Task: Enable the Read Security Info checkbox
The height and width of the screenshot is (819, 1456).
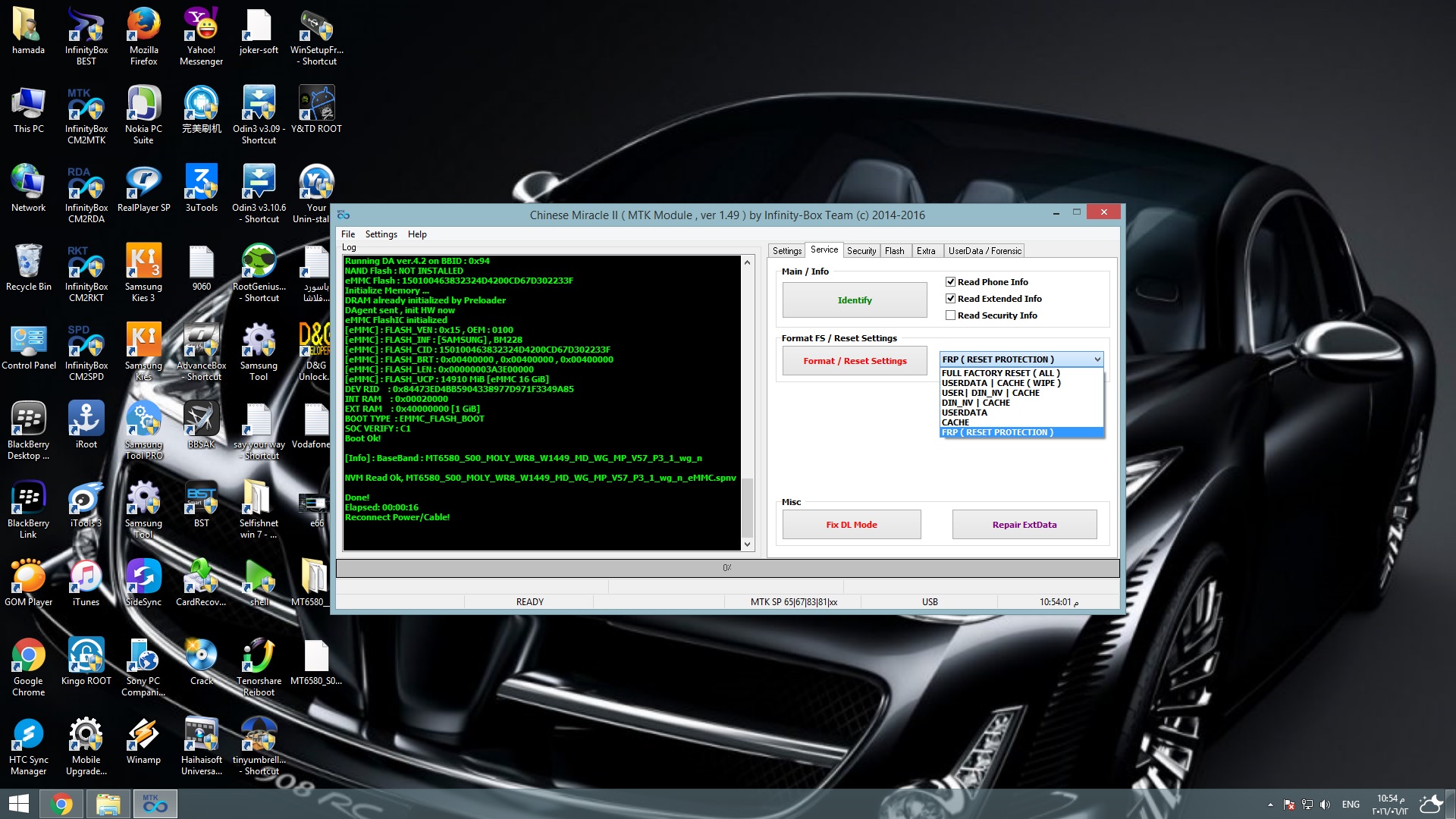Action: pyautogui.click(x=950, y=315)
